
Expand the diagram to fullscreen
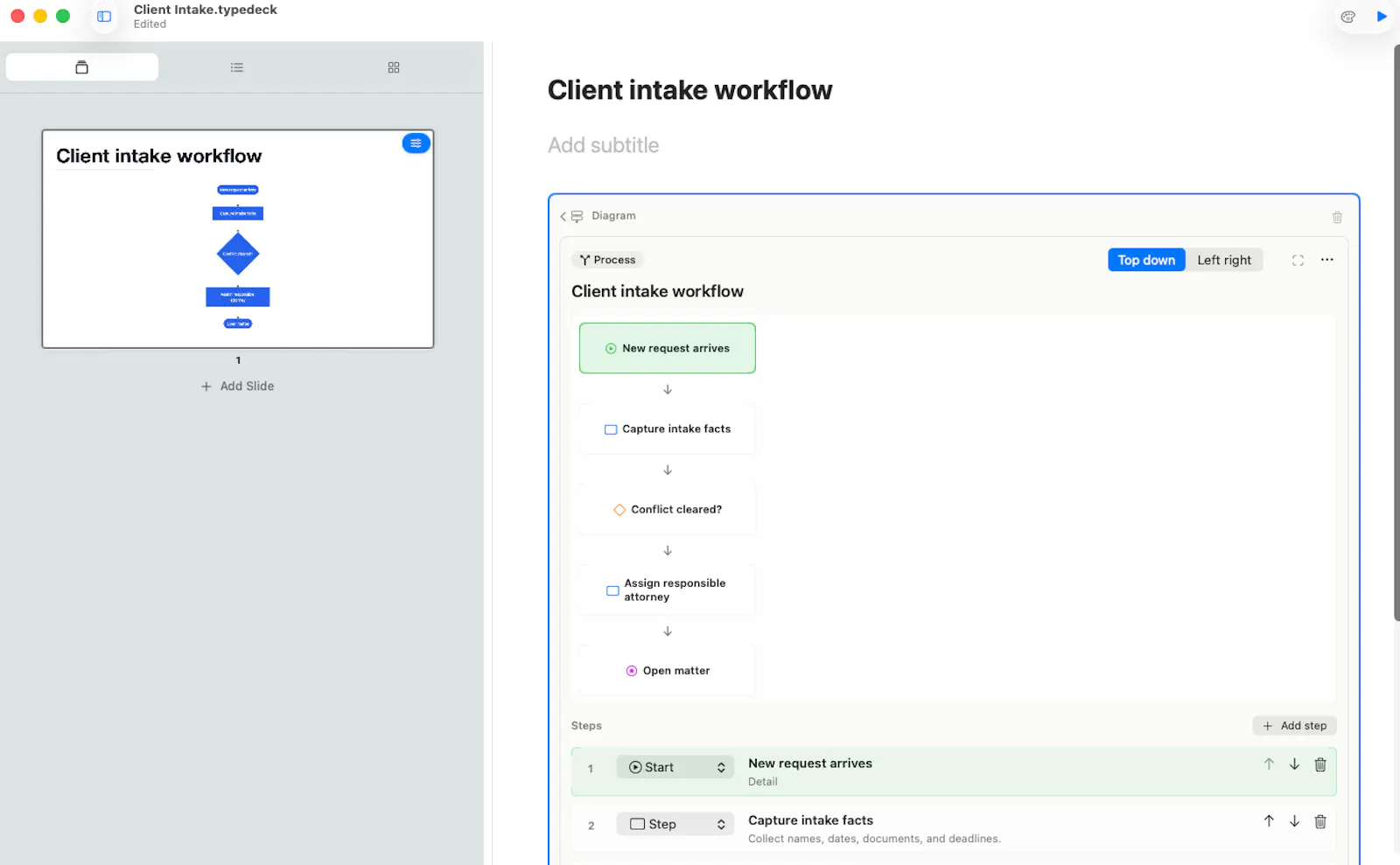pos(1298,260)
